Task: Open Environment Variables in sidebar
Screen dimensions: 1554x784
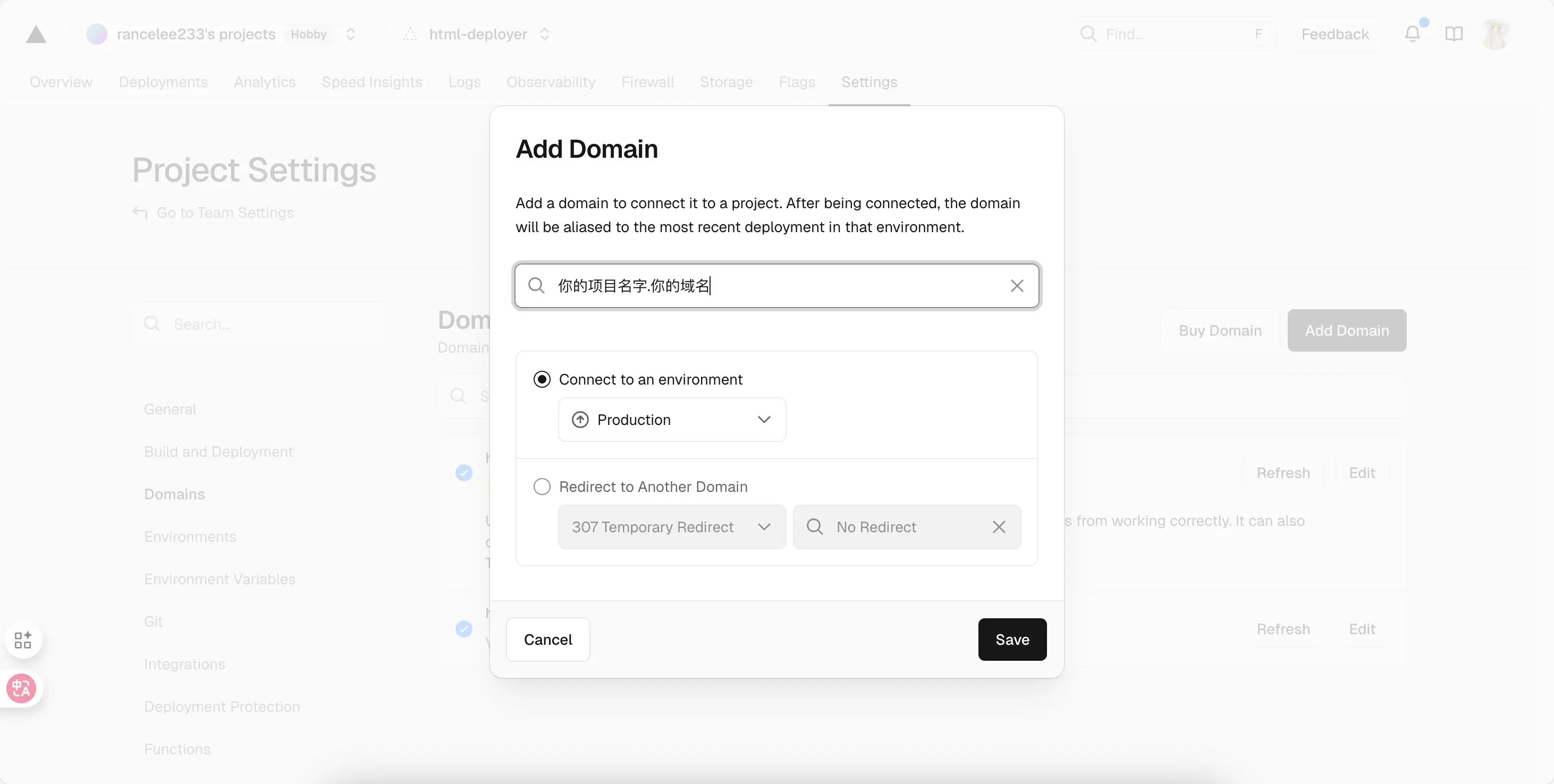Action: pyautogui.click(x=219, y=579)
